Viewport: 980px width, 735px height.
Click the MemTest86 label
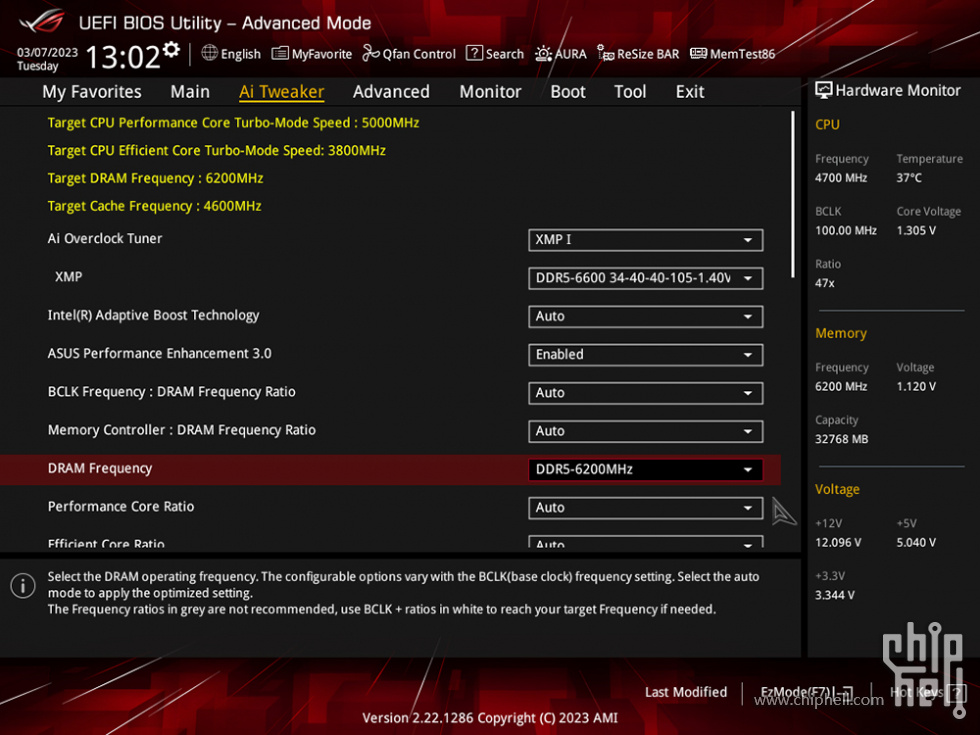tap(742, 54)
